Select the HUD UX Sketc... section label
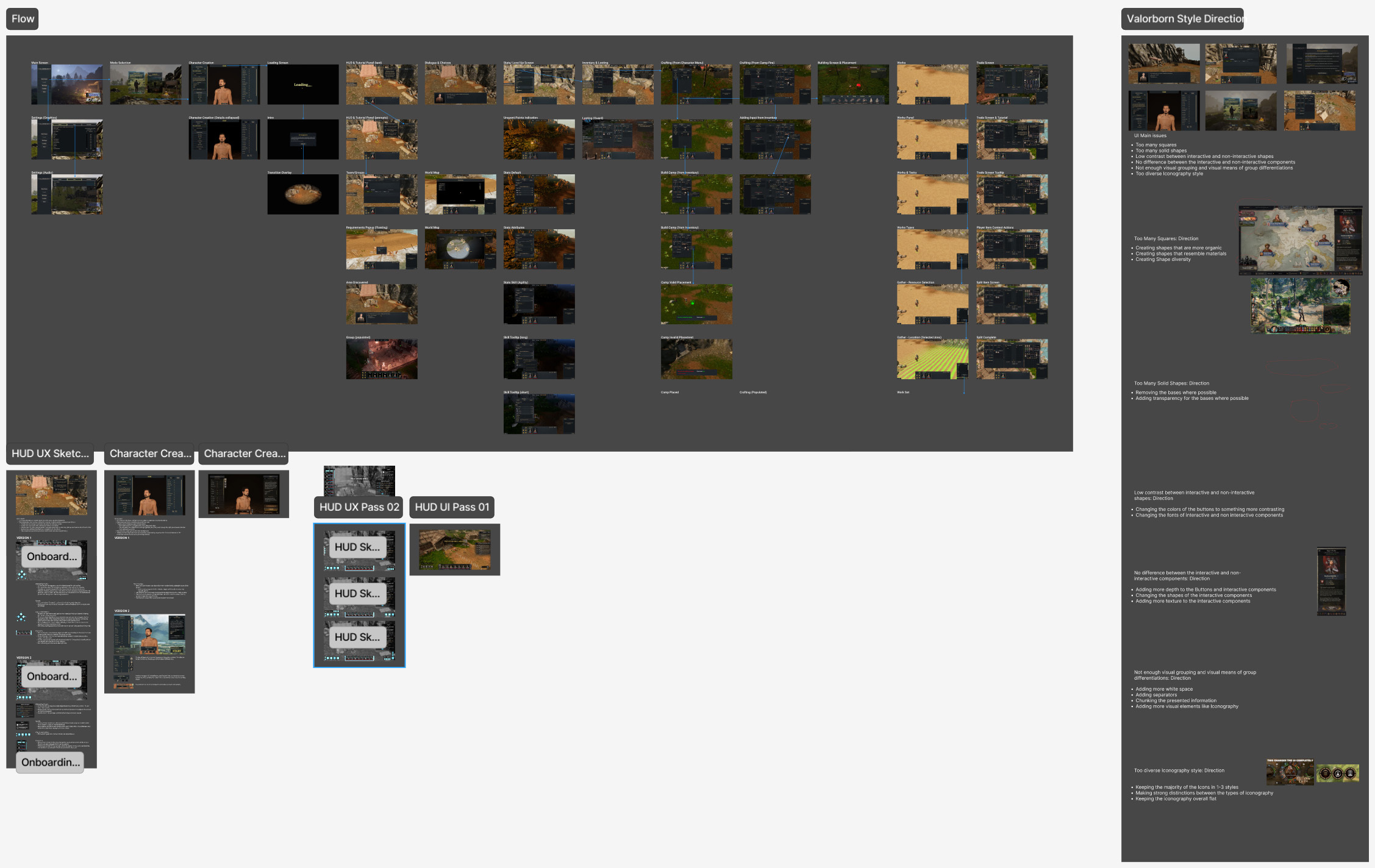 pos(50,454)
